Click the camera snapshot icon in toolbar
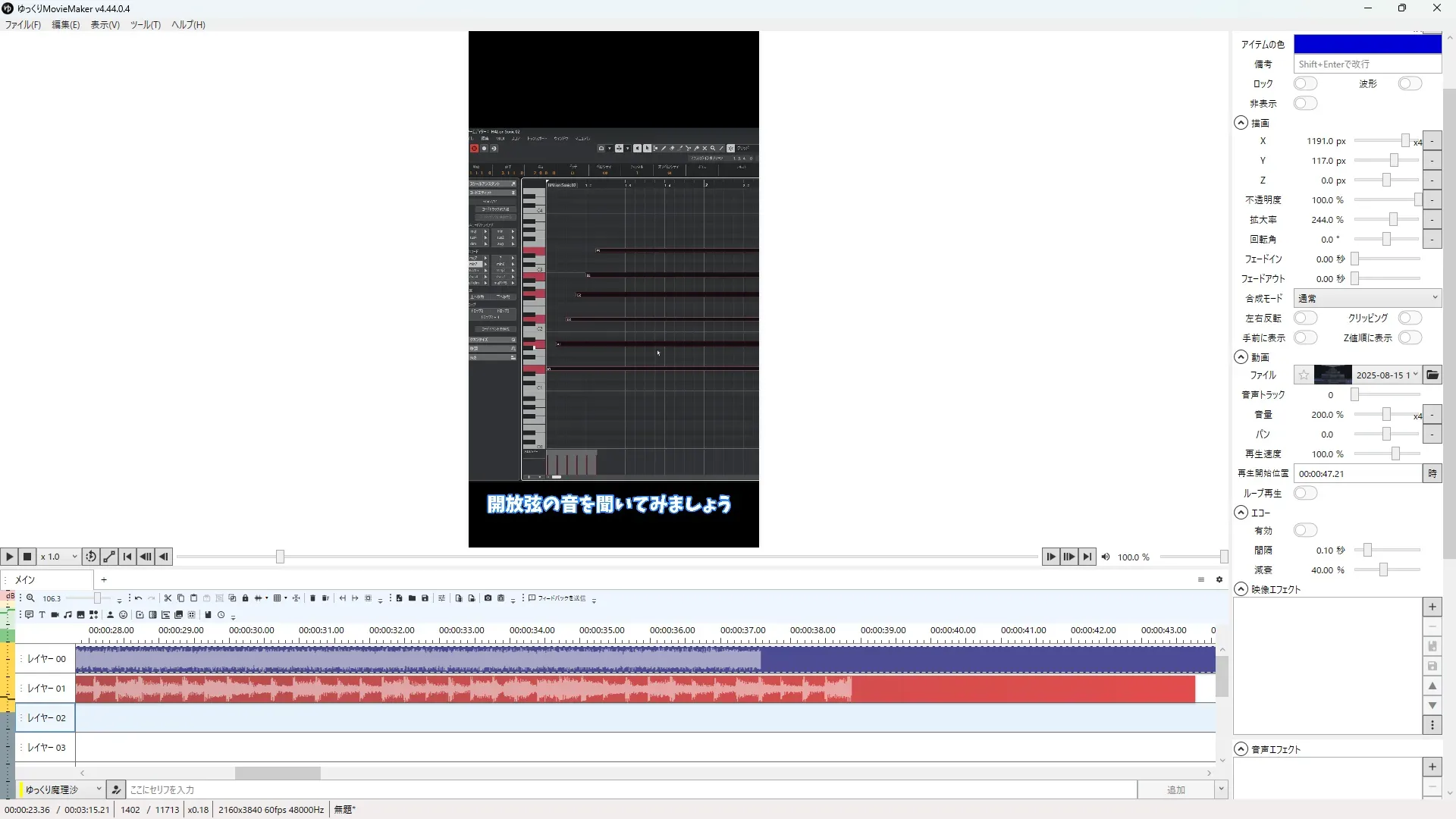 click(488, 598)
